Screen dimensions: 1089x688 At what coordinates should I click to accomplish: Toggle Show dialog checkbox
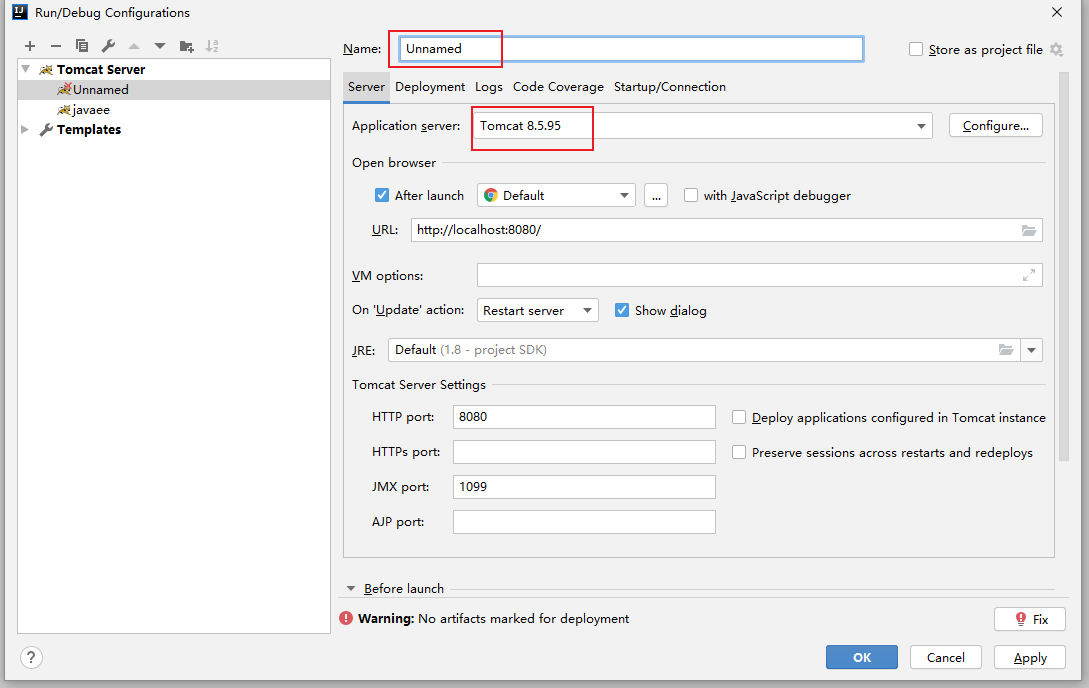(622, 310)
